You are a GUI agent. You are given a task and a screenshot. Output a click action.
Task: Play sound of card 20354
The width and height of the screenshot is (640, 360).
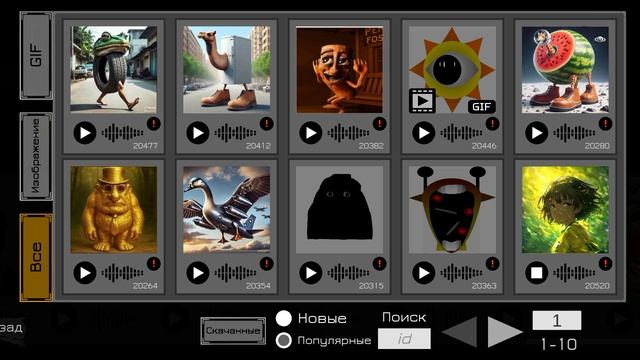[198, 273]
